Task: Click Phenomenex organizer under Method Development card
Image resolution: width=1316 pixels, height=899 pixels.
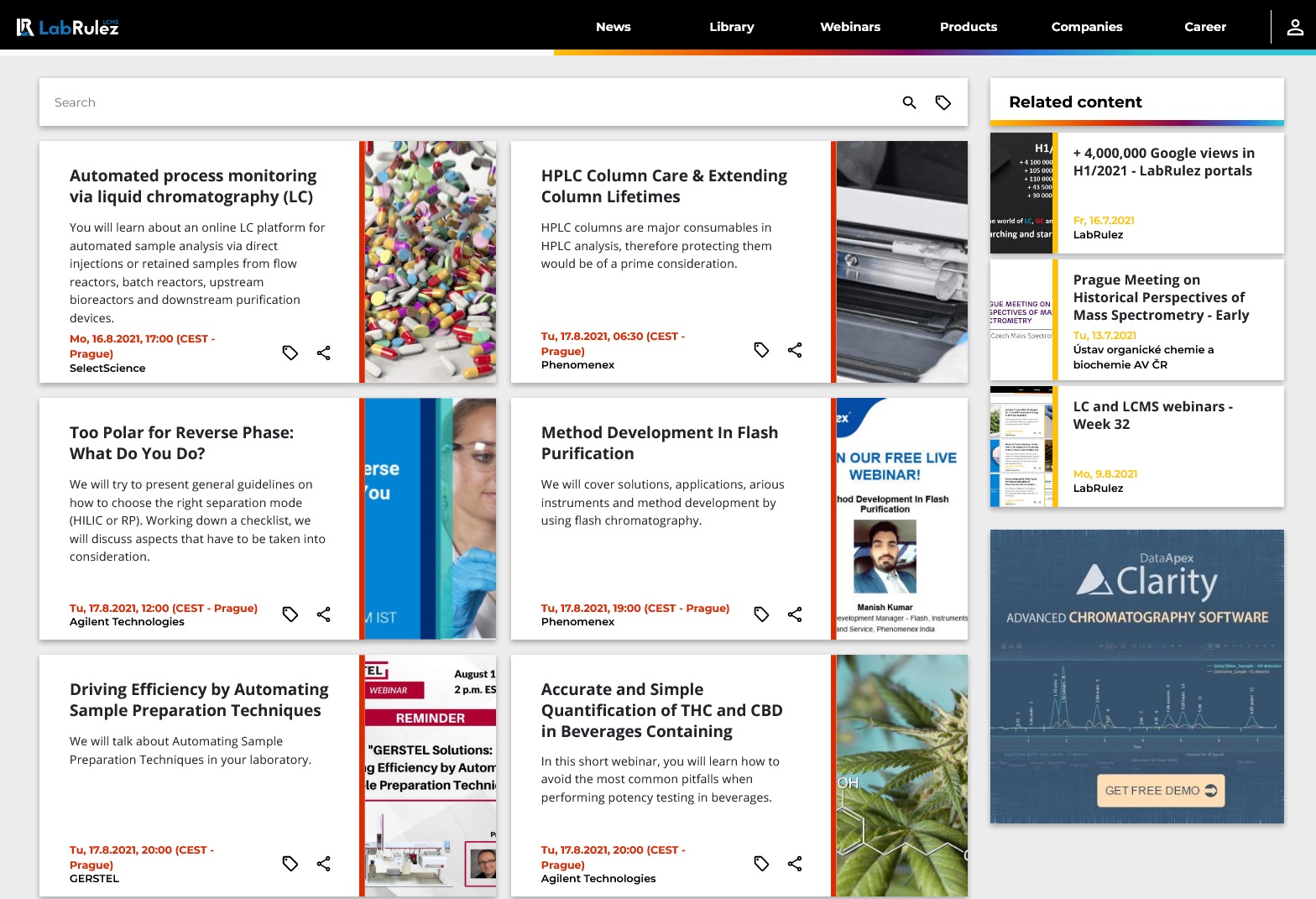Action: (x=577, y=622)
